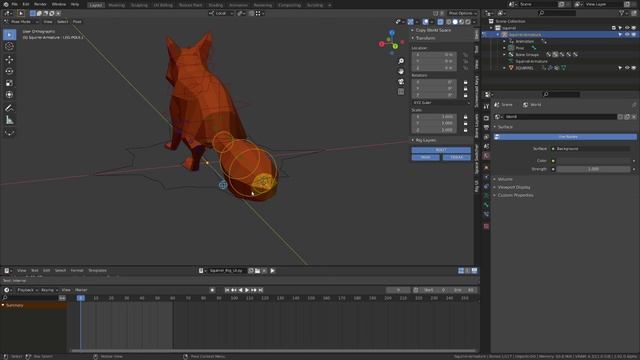Hide SQUIRREL object via eye icon
Image resolution: width=640 pixels, height=360 pixels.
[x=627, y=68]
